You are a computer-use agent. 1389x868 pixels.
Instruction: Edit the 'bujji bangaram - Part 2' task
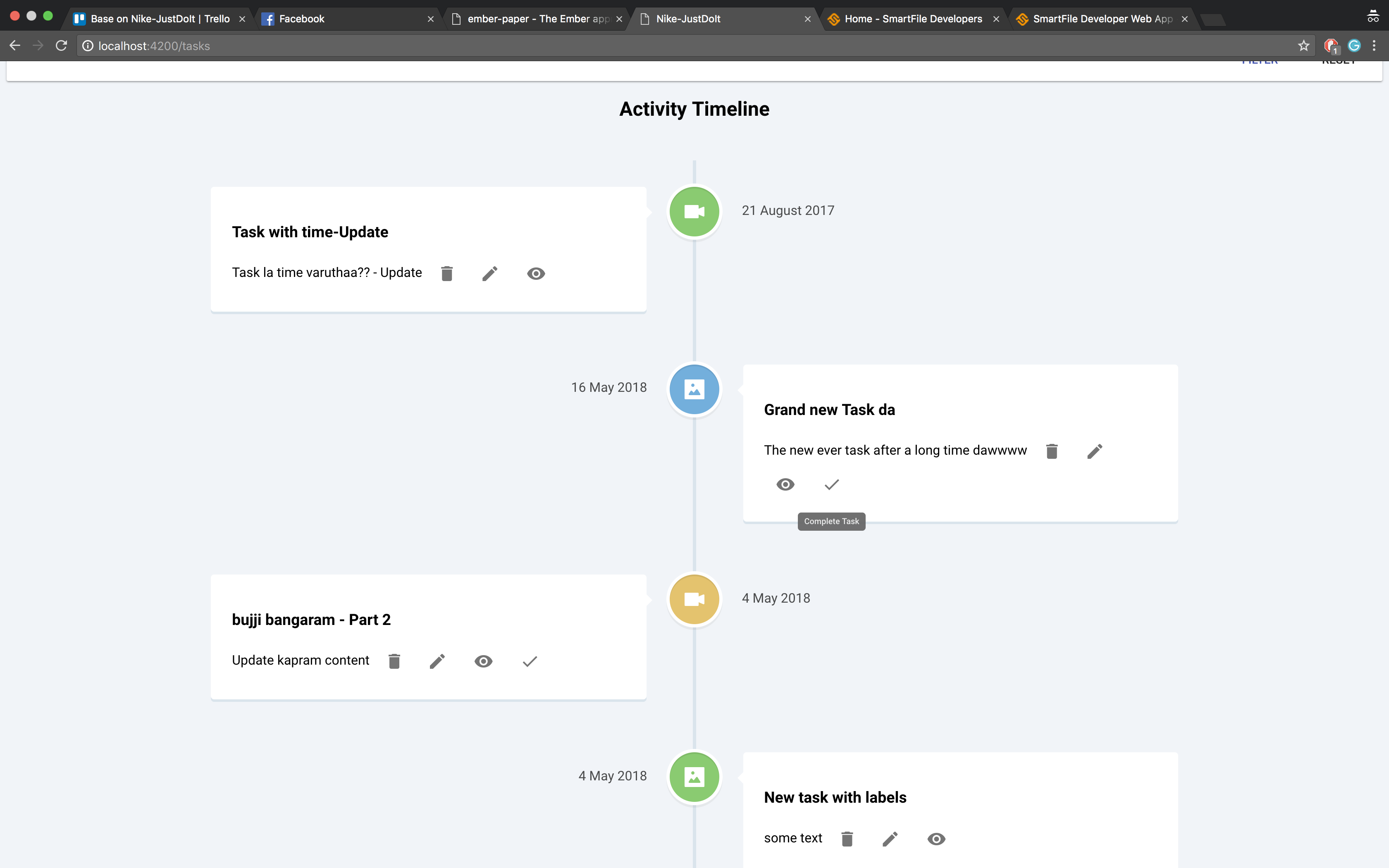(437, 661)
